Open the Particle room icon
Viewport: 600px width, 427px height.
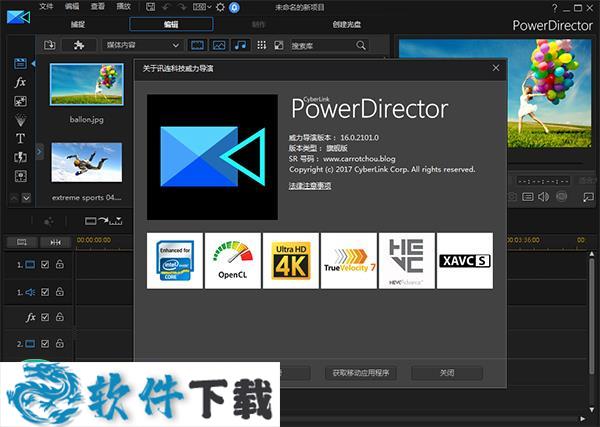(20, 120)
